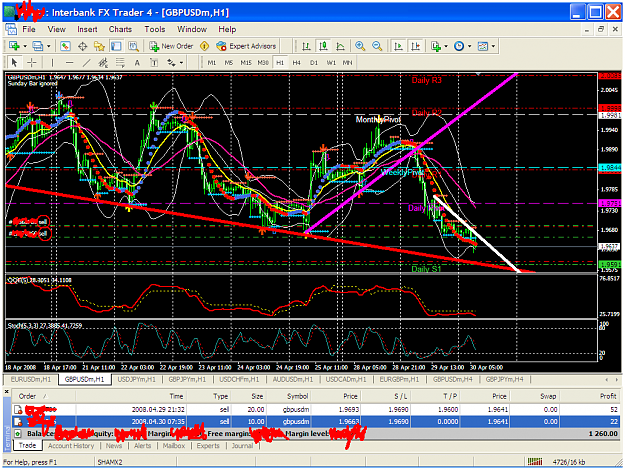Viewport: 625px width, 470px height.
Task: Click the New Order button
Action: pos(171,46)
